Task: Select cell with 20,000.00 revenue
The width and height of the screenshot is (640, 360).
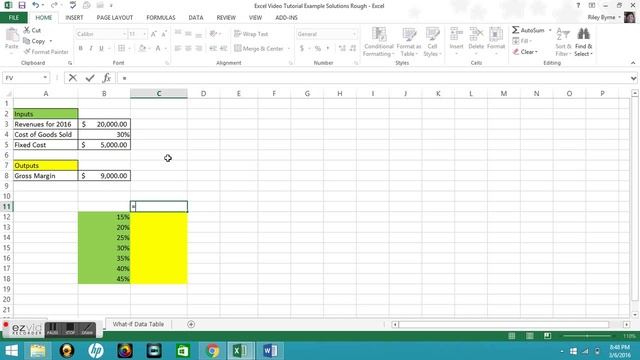Action: (104, 124)
